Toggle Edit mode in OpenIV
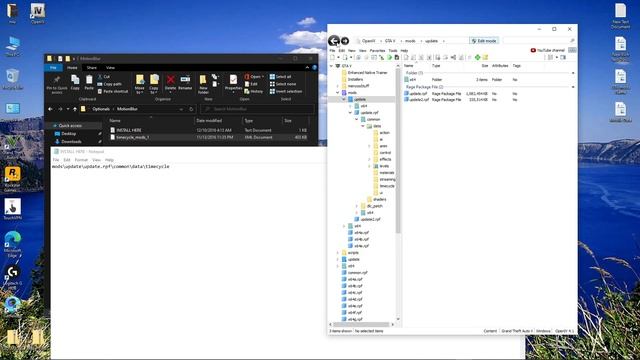 tap(484, 41)
